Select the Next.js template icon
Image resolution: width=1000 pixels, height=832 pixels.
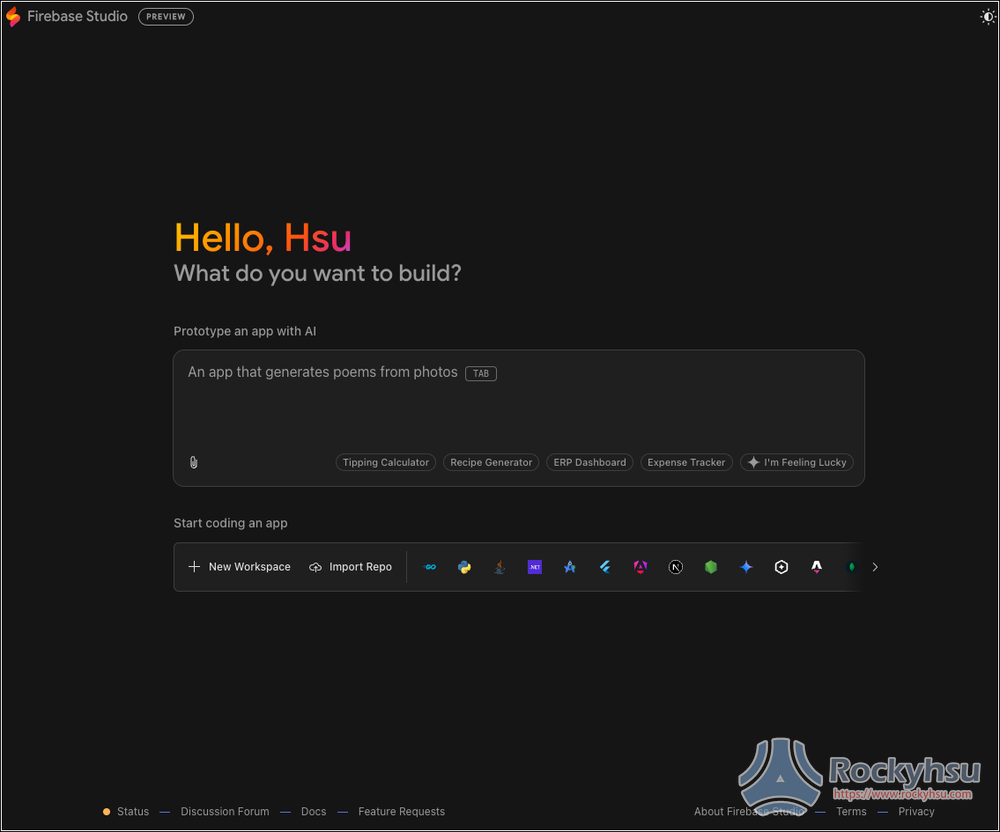[x=676, y=567]
